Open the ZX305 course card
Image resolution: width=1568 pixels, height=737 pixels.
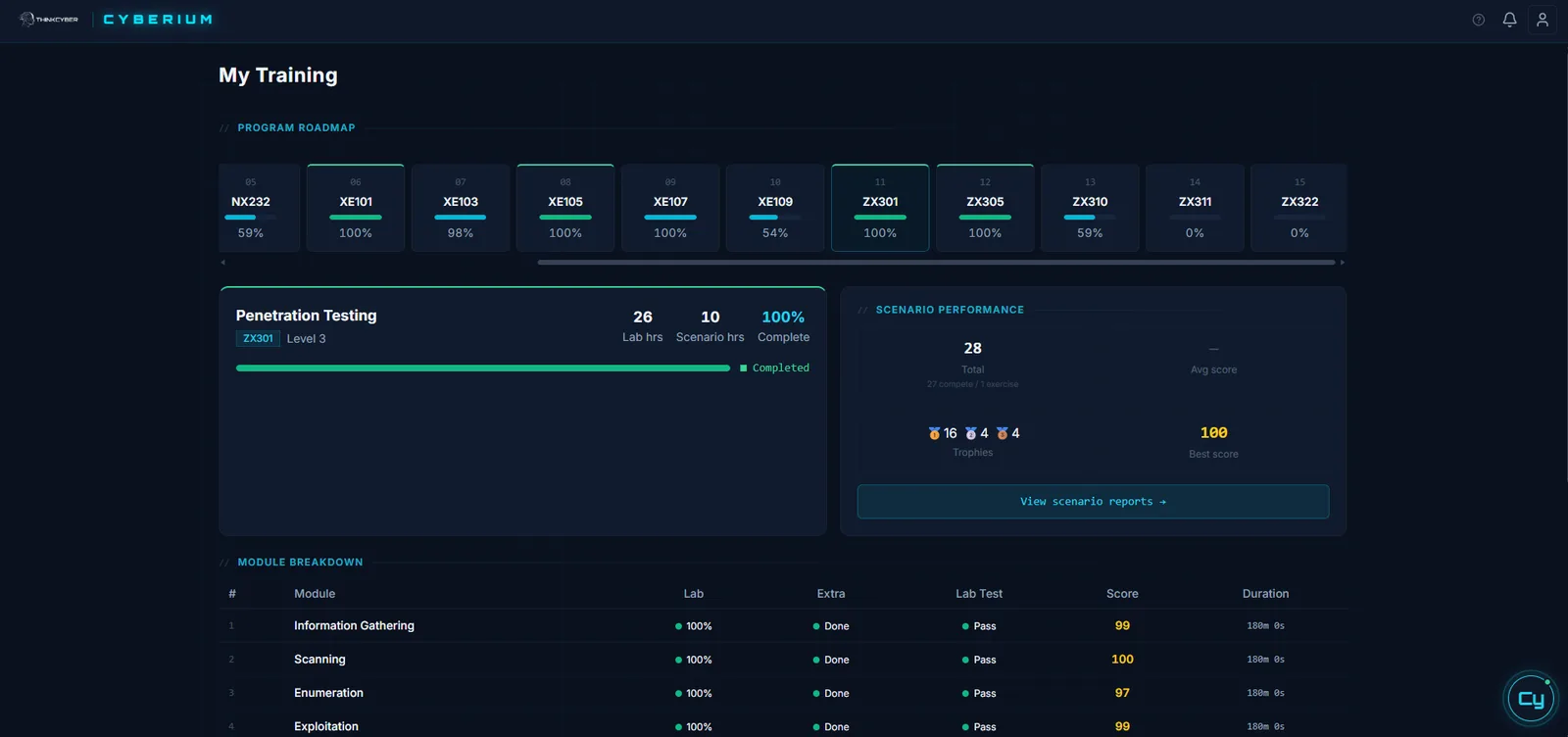click(x=985, y=208)
